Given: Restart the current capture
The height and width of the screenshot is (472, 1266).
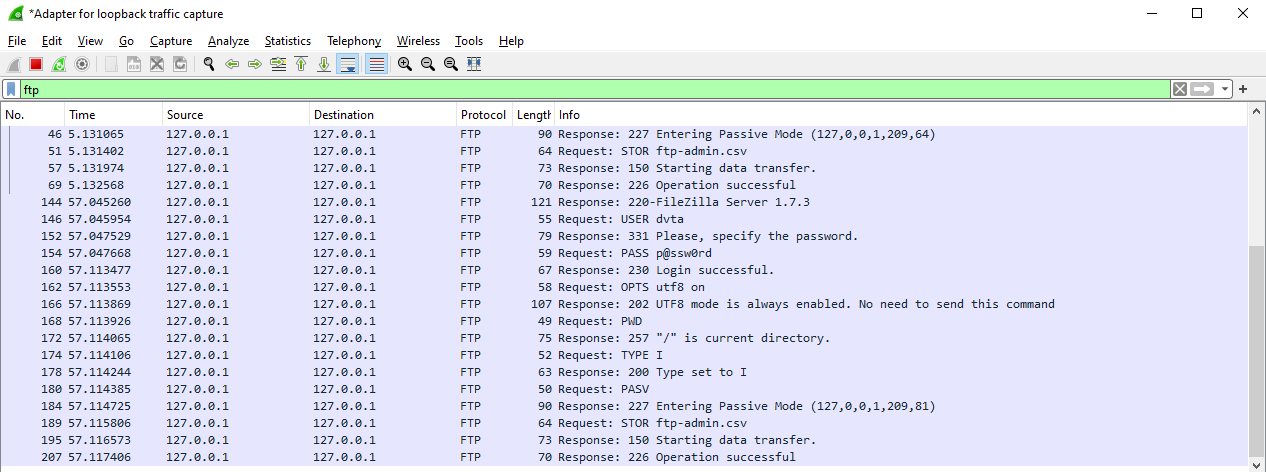Looking at the screenshot, I should pyautogui.click(x=59, y=64).
